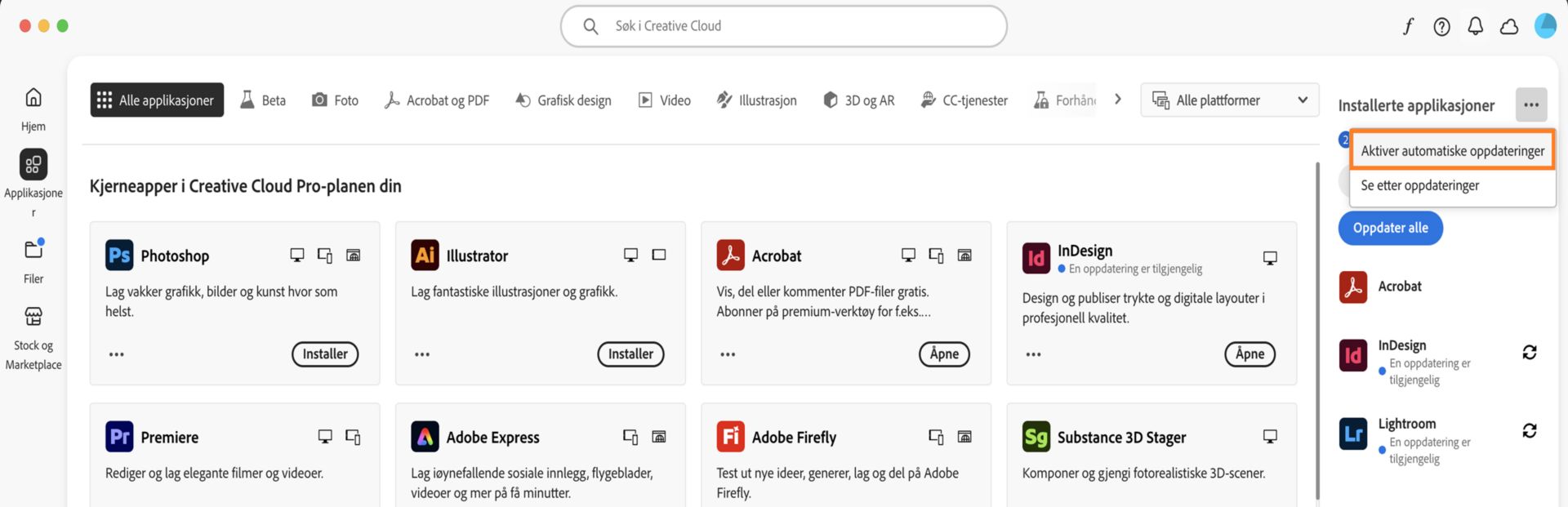Click Adobe Firefly mobile platform icon

[937, 438]
